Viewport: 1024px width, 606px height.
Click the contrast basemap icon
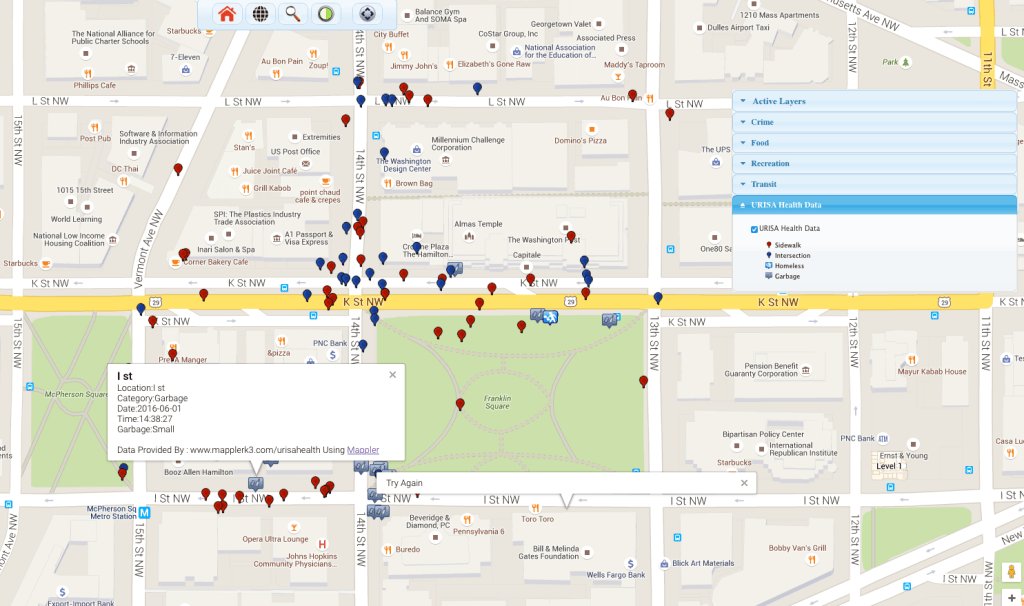coord(325,14)
